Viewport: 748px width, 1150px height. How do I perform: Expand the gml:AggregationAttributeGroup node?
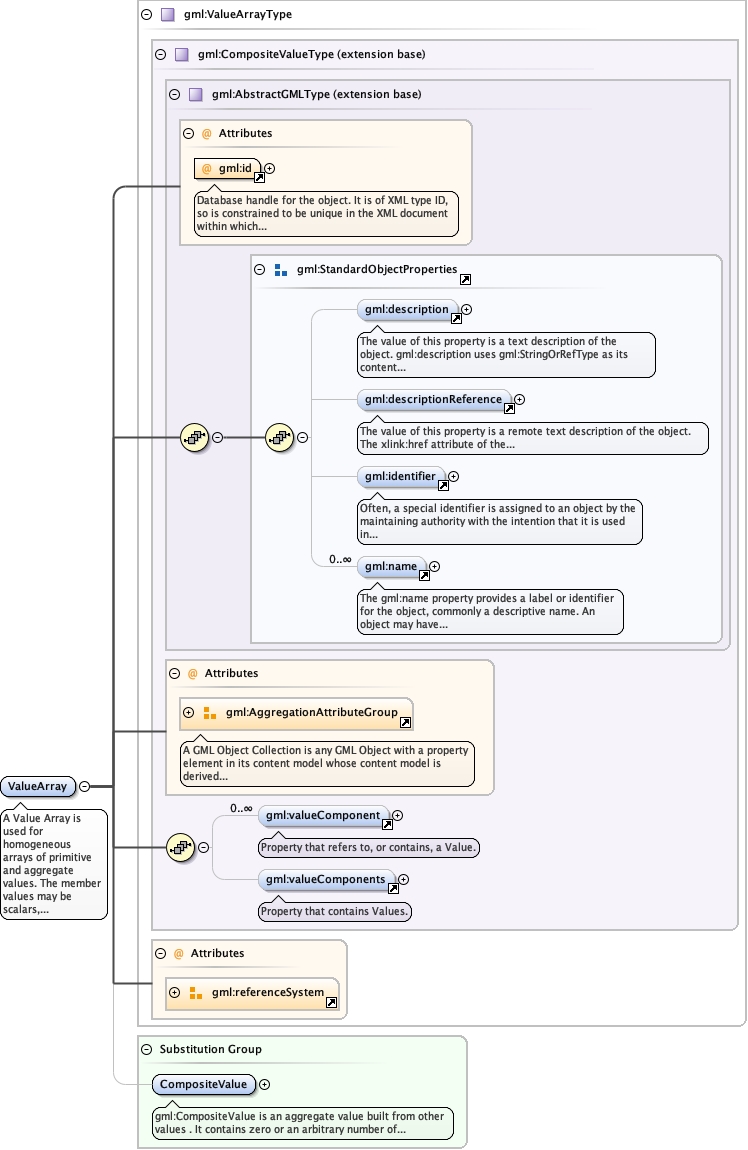pos(188,712)
